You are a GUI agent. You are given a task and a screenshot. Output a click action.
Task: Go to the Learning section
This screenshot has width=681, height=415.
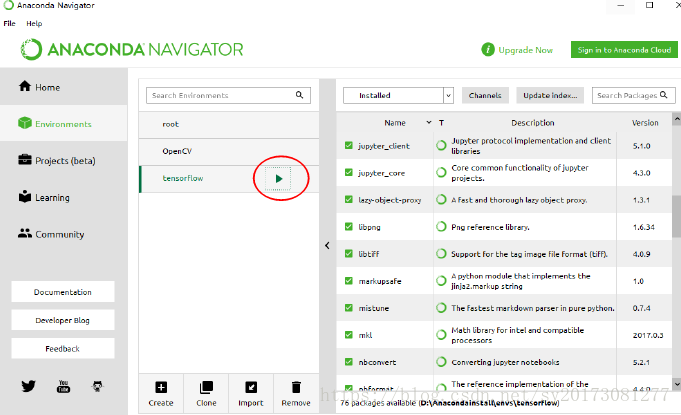tap(64, 198)
